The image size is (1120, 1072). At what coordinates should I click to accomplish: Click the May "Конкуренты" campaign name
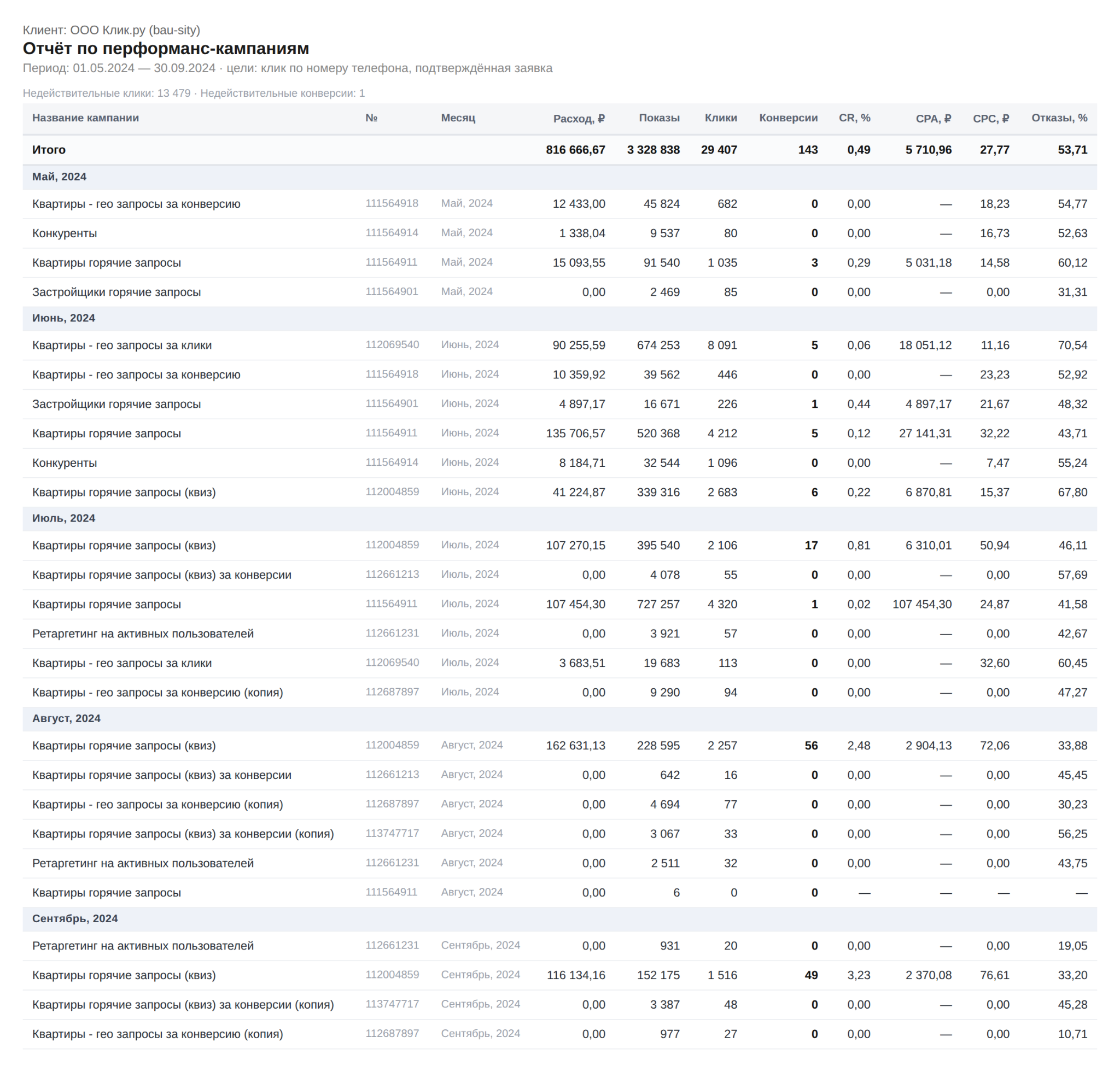(x=65, y=233)
